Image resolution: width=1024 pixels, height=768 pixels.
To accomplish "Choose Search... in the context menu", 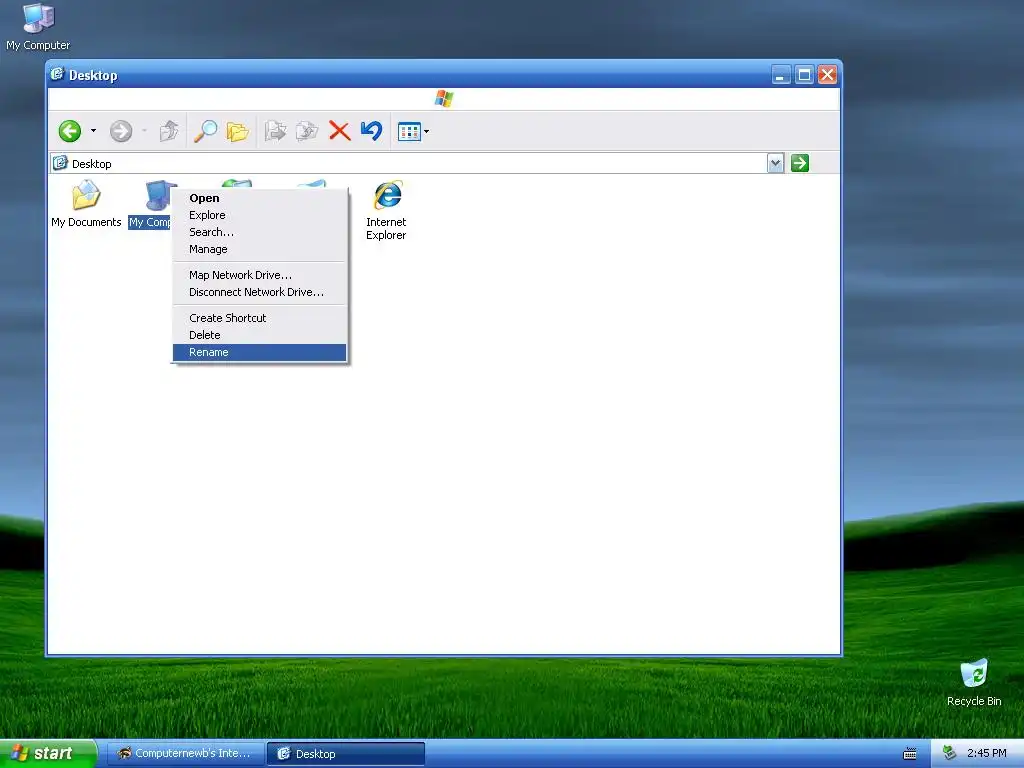I will 259,232.
